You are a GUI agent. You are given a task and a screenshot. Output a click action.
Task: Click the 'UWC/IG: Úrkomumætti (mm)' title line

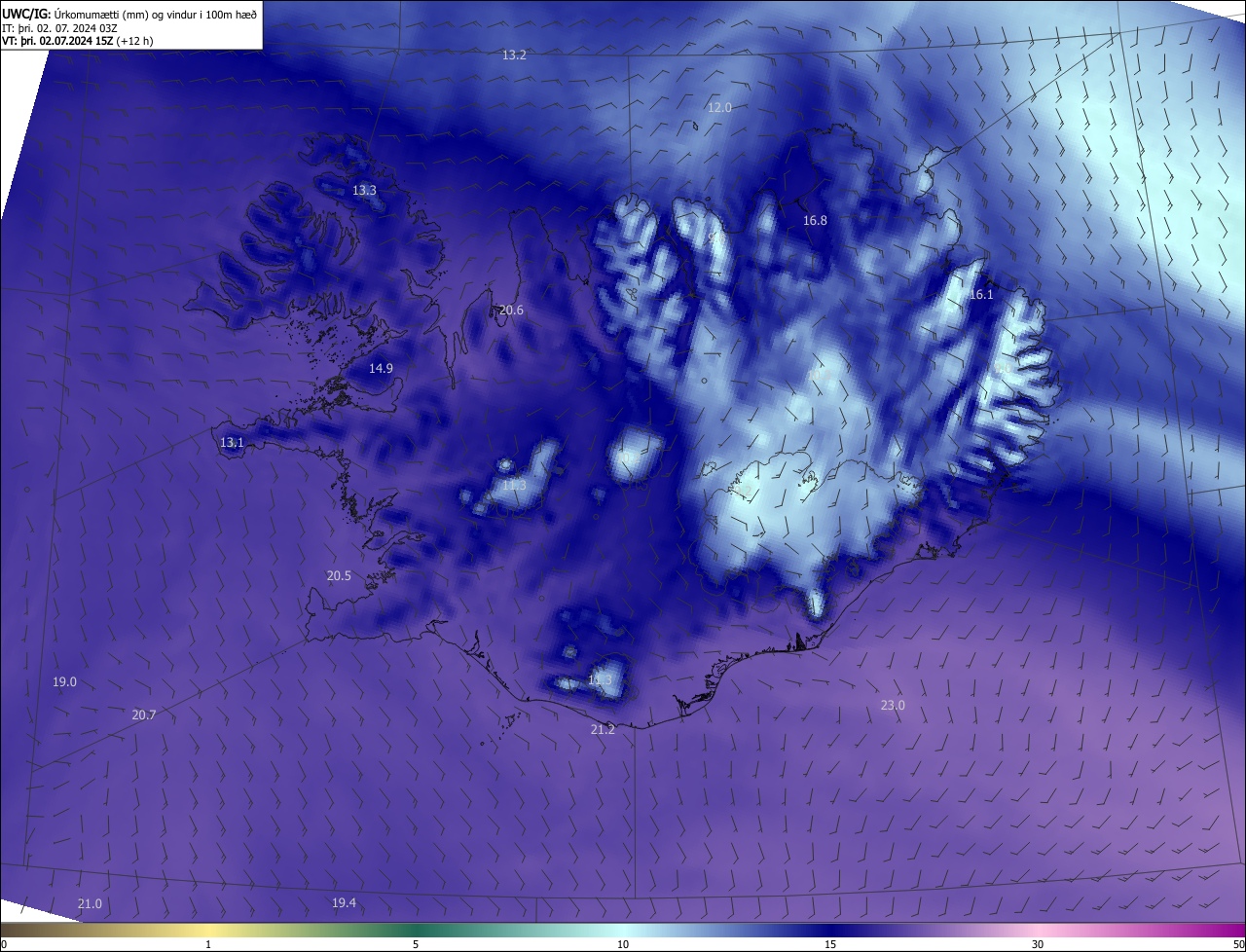tap(128, 13)
